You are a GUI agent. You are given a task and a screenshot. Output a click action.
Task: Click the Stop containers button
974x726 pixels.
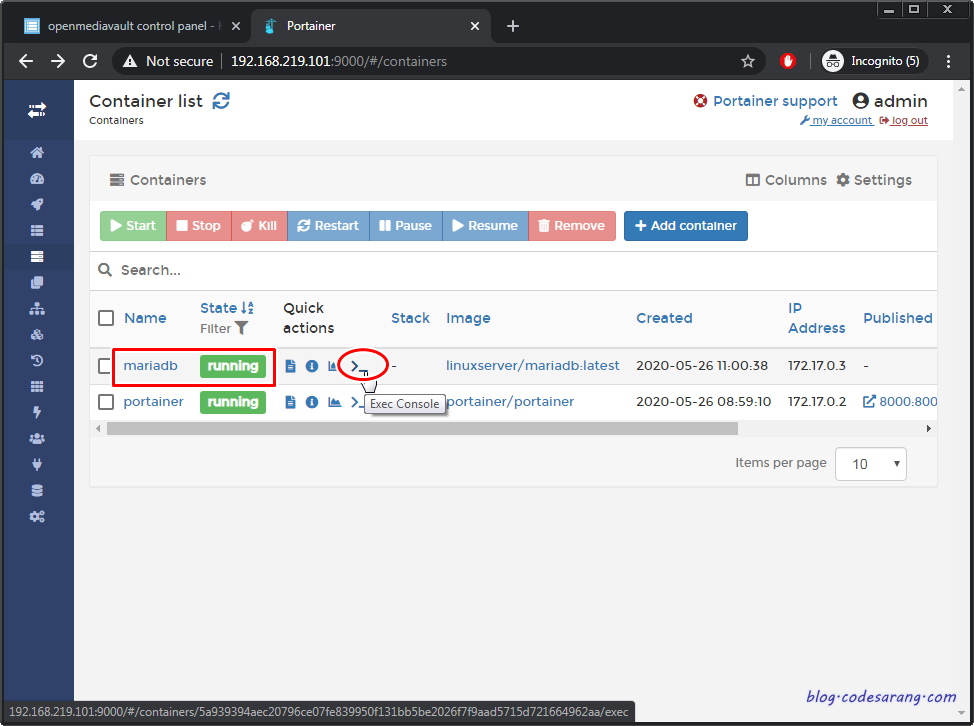(x=198, y=225)
